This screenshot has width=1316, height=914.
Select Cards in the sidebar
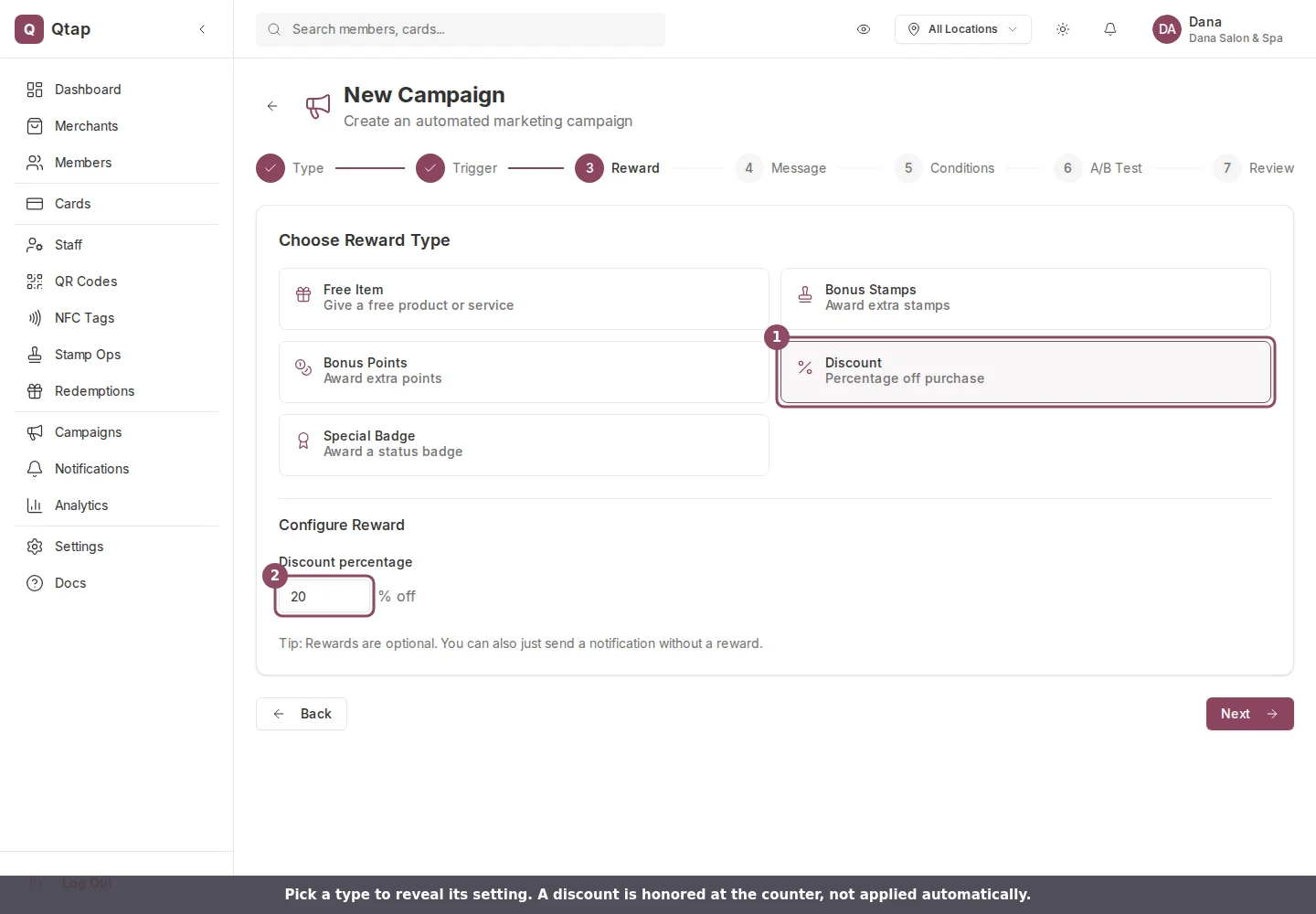coord(117,204)
